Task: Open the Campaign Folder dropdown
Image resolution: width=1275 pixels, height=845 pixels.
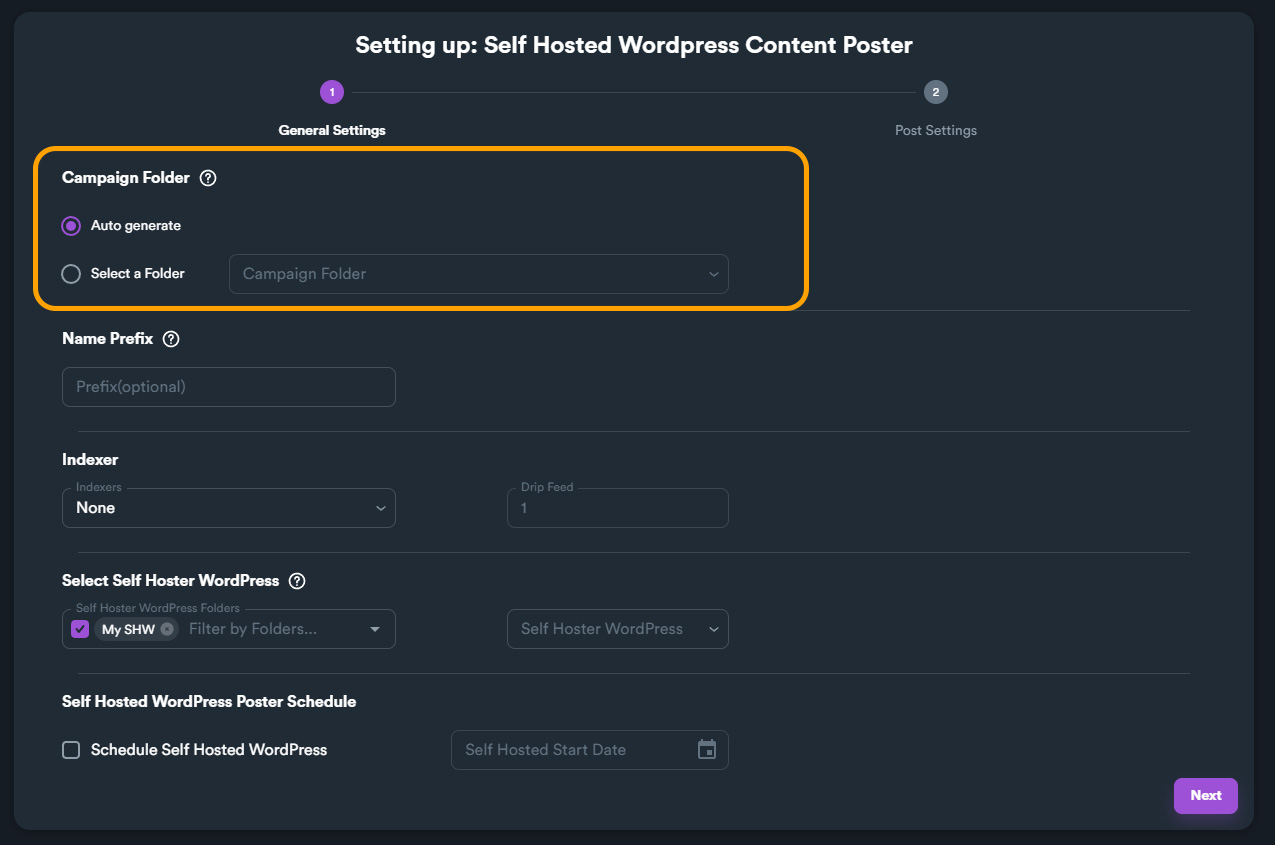Action: click(x=478, y=274)
